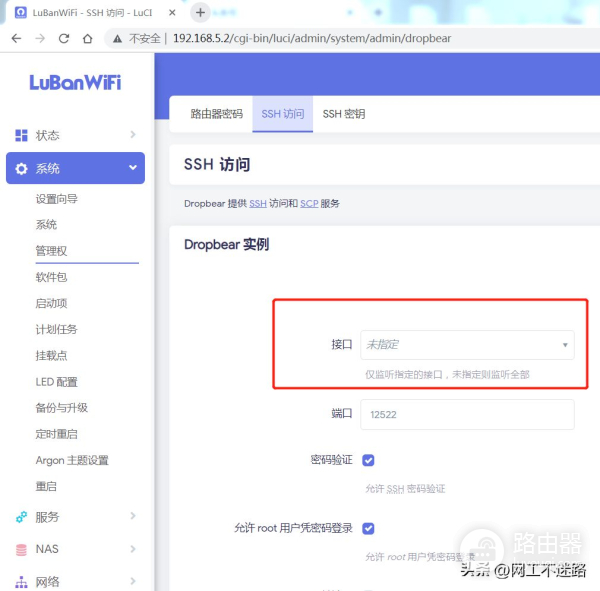Click the 网络 network icon in sidebar
This screenshot has width=600, height=591.
point(21,581)
